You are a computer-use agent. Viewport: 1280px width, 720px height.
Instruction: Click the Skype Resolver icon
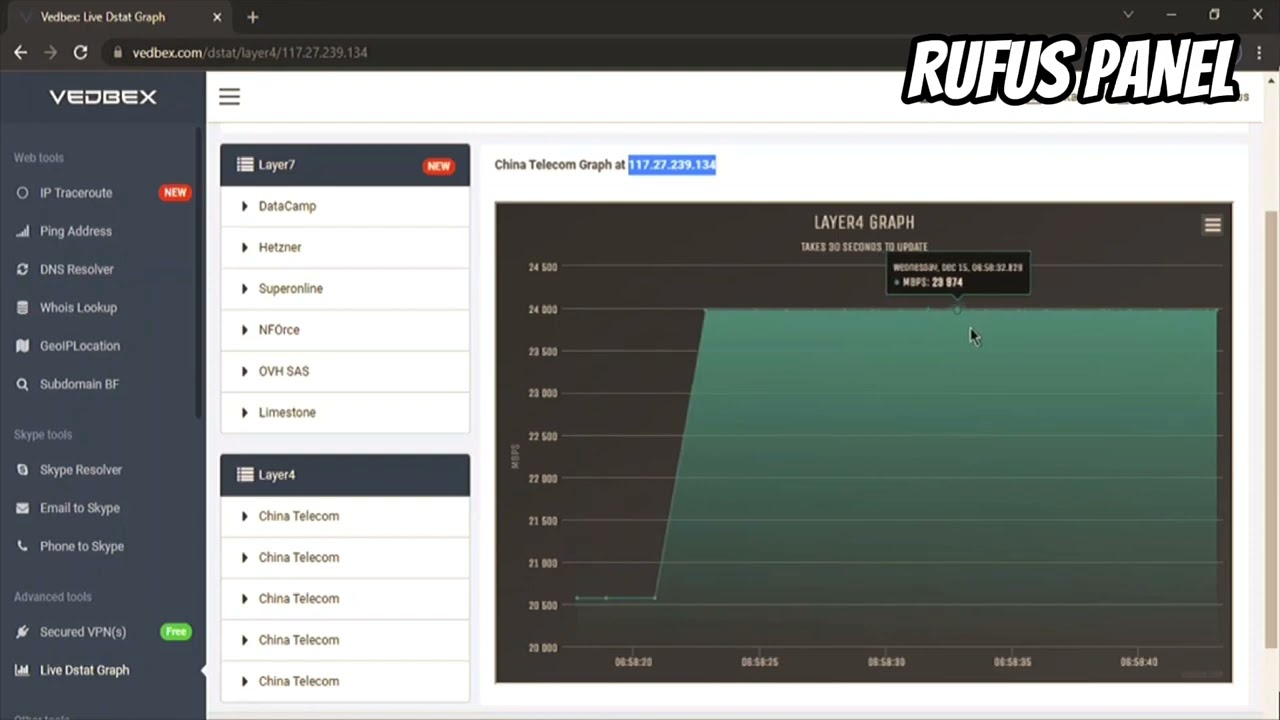coord(22,470)
